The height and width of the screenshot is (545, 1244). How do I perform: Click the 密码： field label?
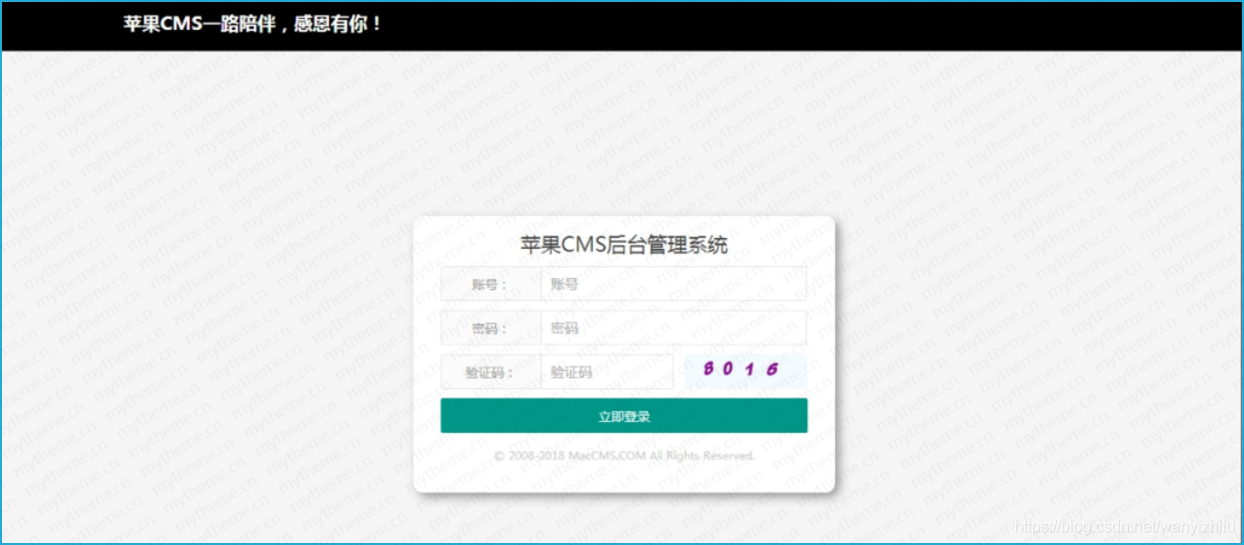490,328
